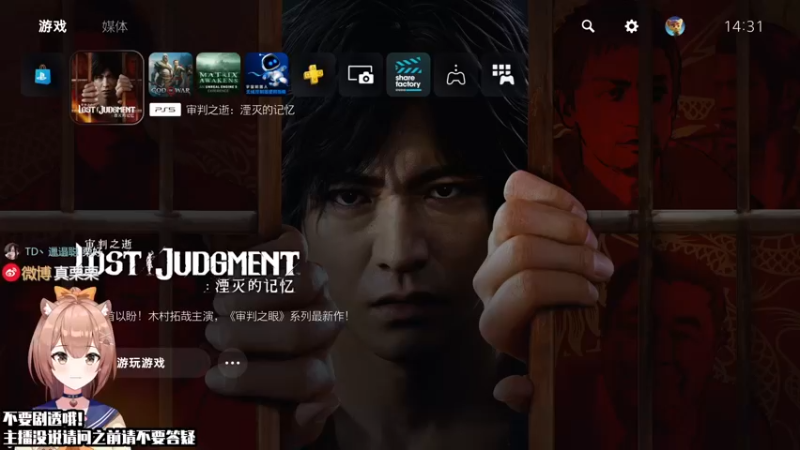This screenshot has height=450, width=800.
Task: Click the Weibo logo in overlay
Action: pyautogui.click(x=11, y=273)
